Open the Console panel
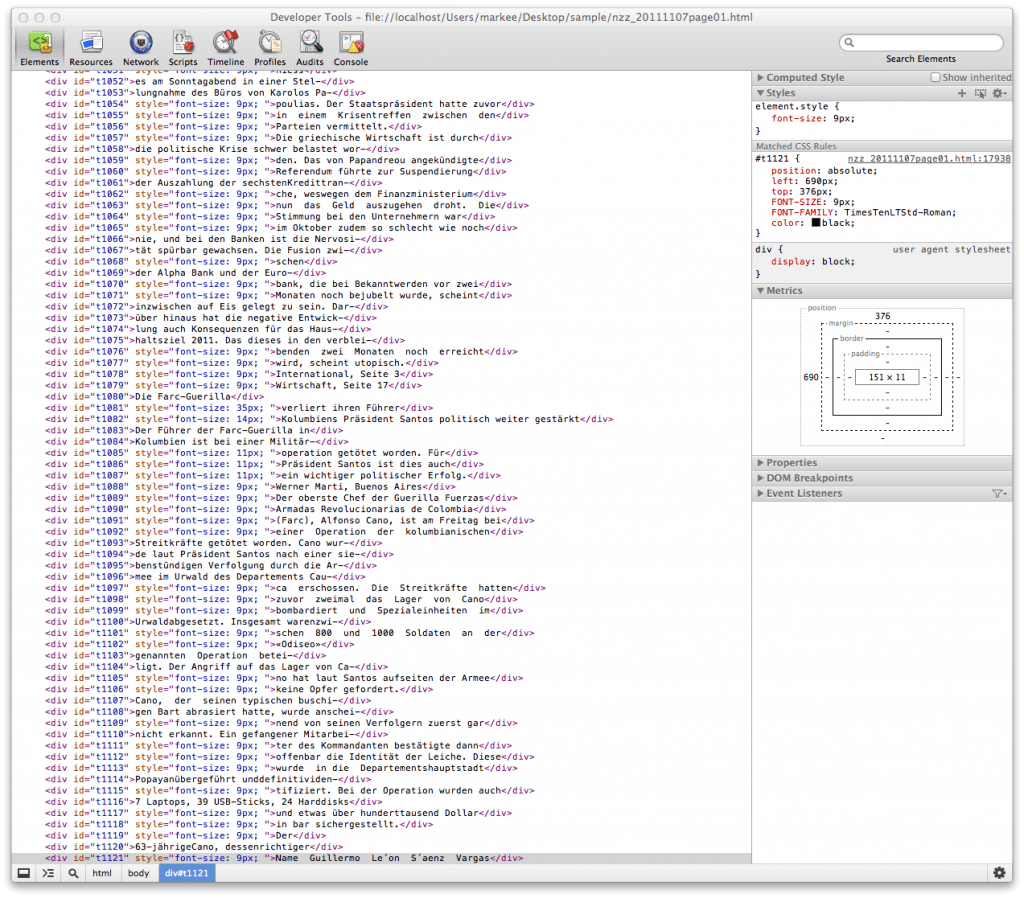The image size is (1024, 898). click(352, 47)
